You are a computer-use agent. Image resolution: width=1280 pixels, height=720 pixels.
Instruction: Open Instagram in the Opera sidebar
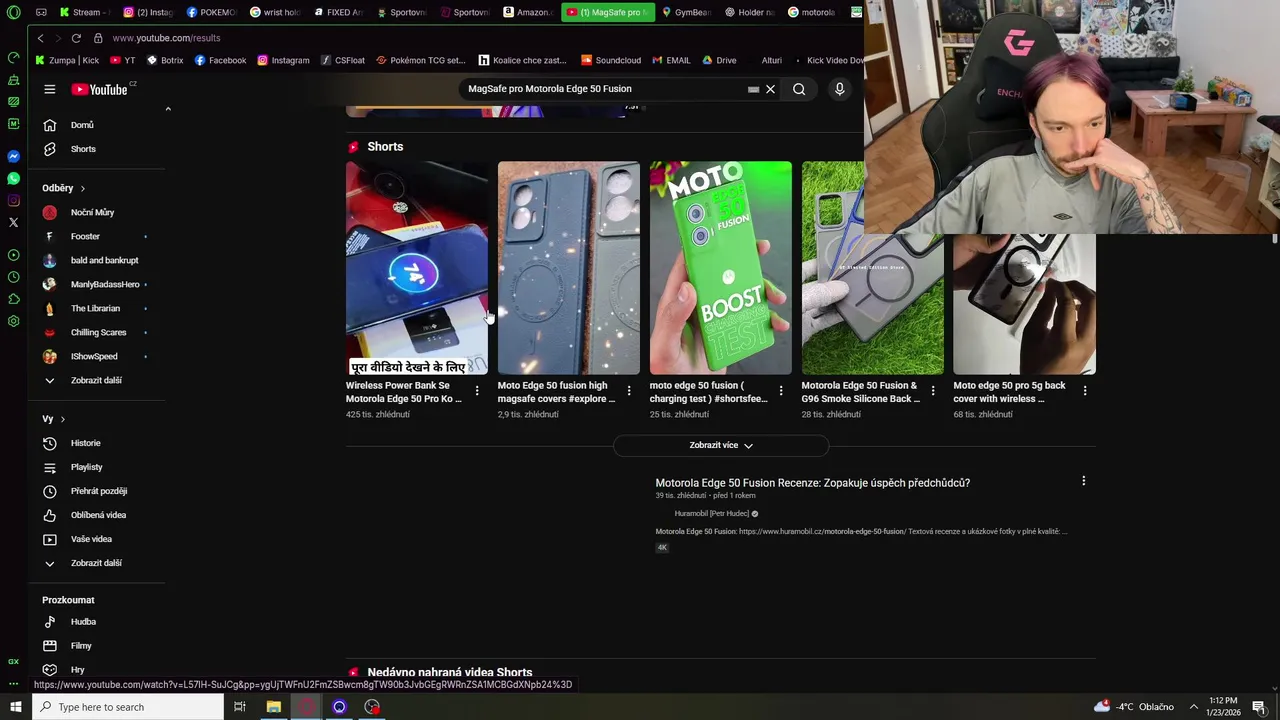(13, 201)
